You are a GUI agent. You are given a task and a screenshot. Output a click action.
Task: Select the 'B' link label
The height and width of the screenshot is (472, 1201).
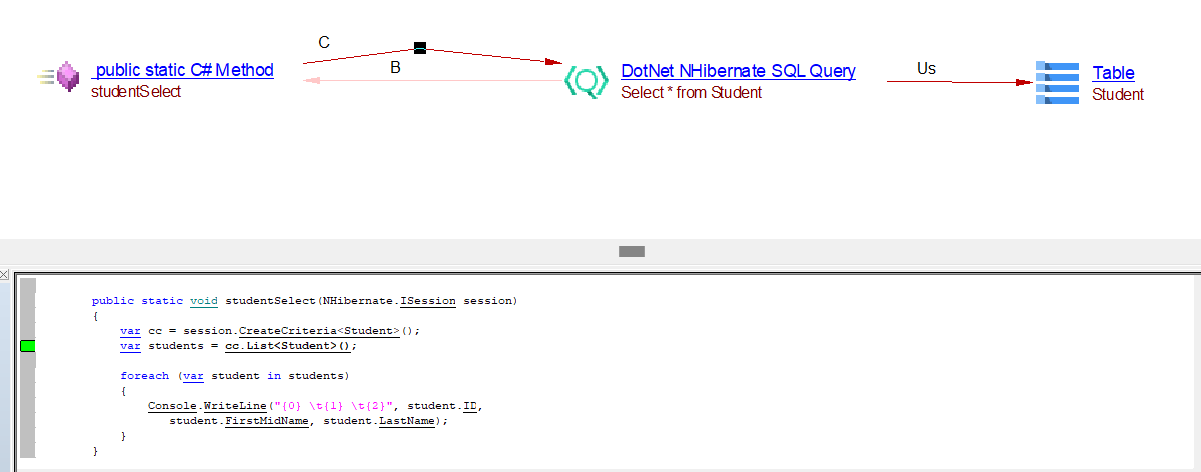[395, 68]
